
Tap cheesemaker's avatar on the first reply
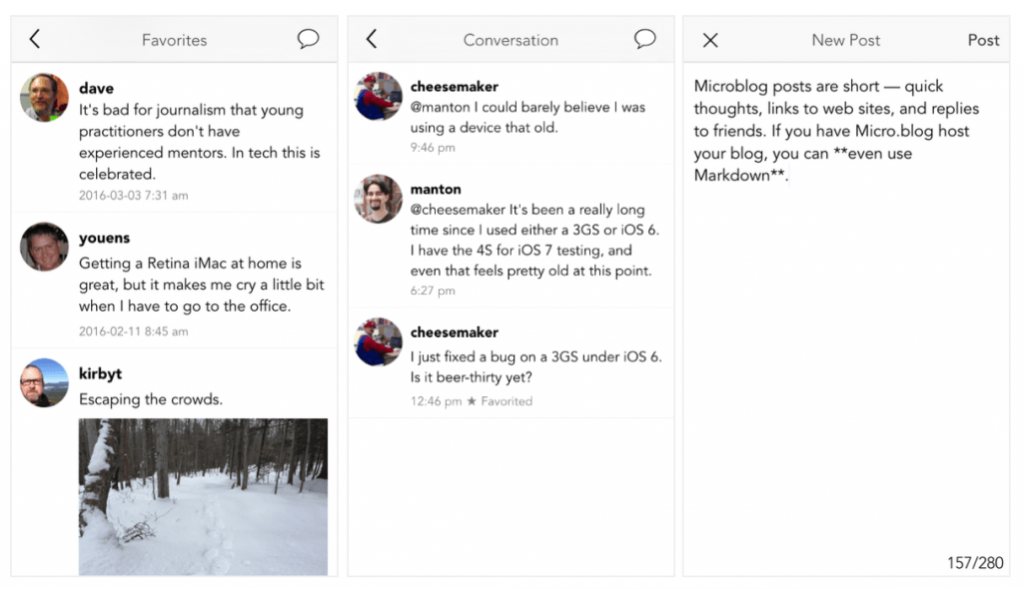[x=379, y=96]
